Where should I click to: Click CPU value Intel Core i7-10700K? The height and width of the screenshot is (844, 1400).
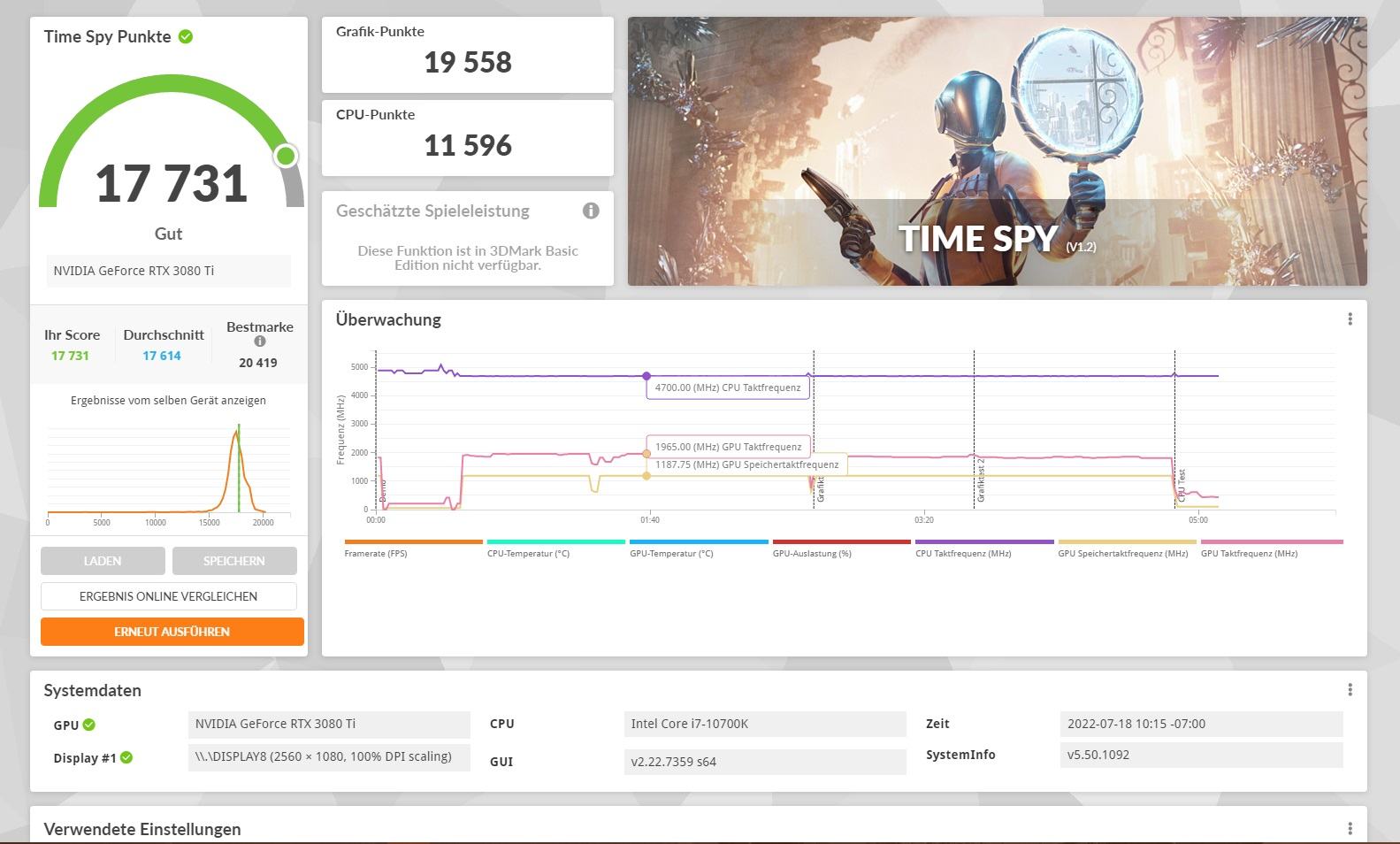point(765,724)
